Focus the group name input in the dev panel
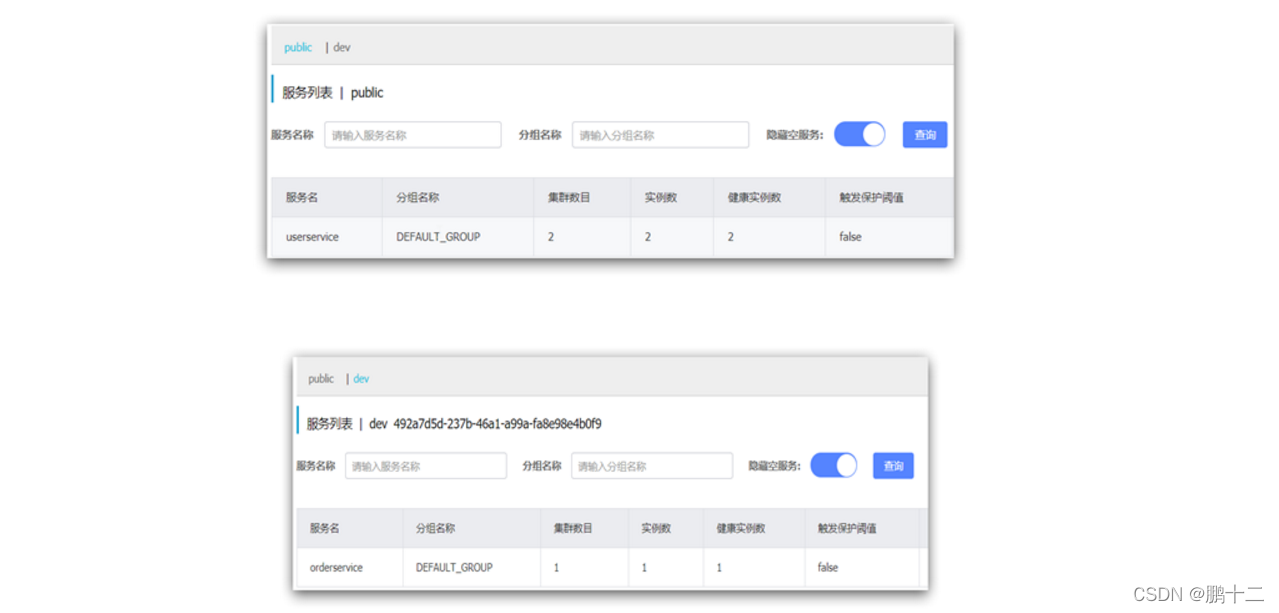The image size is (1279, 613). click(652, 466)
